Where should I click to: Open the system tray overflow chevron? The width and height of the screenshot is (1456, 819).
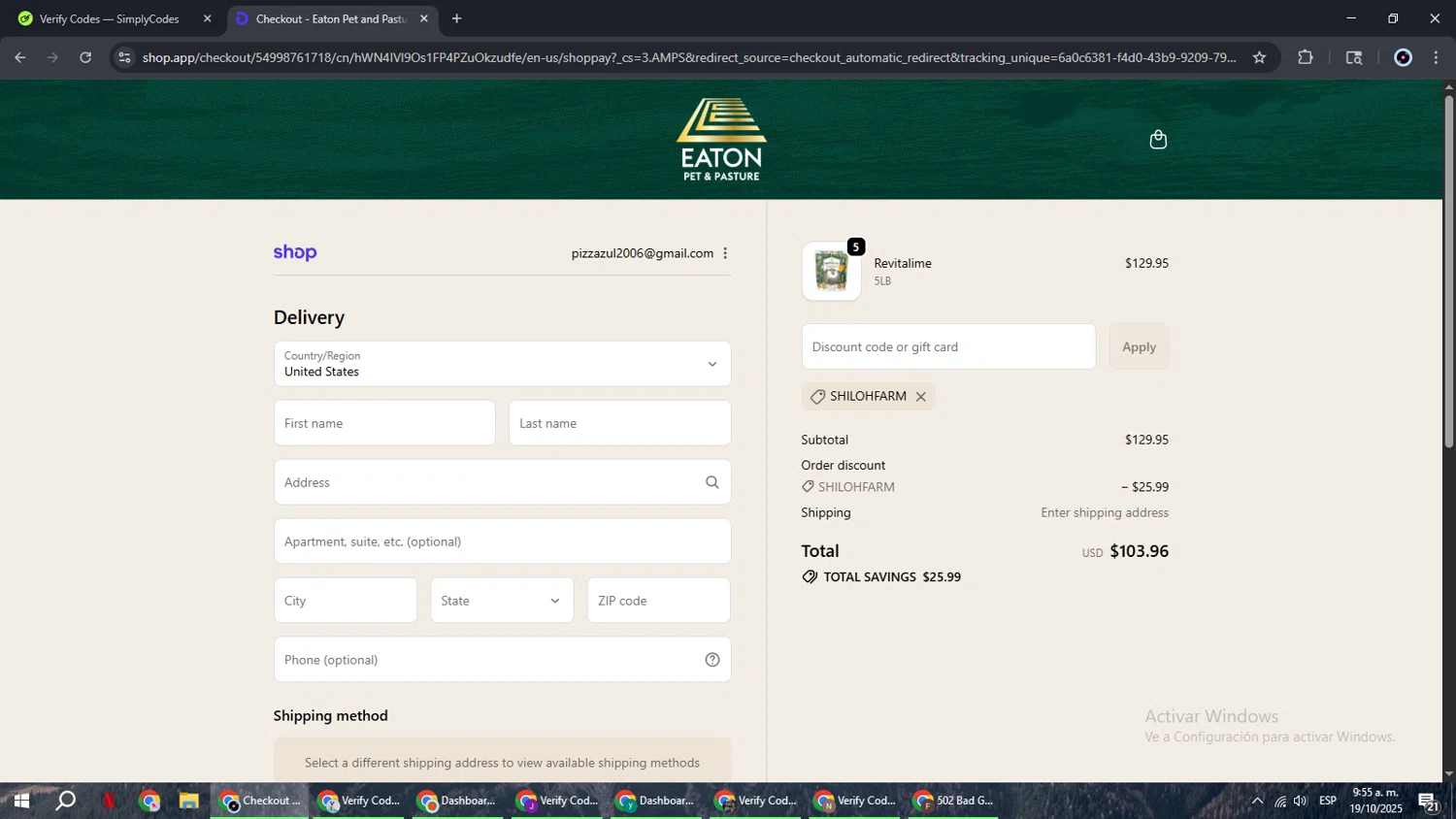pyautogui.click(x=1257, y=801)
